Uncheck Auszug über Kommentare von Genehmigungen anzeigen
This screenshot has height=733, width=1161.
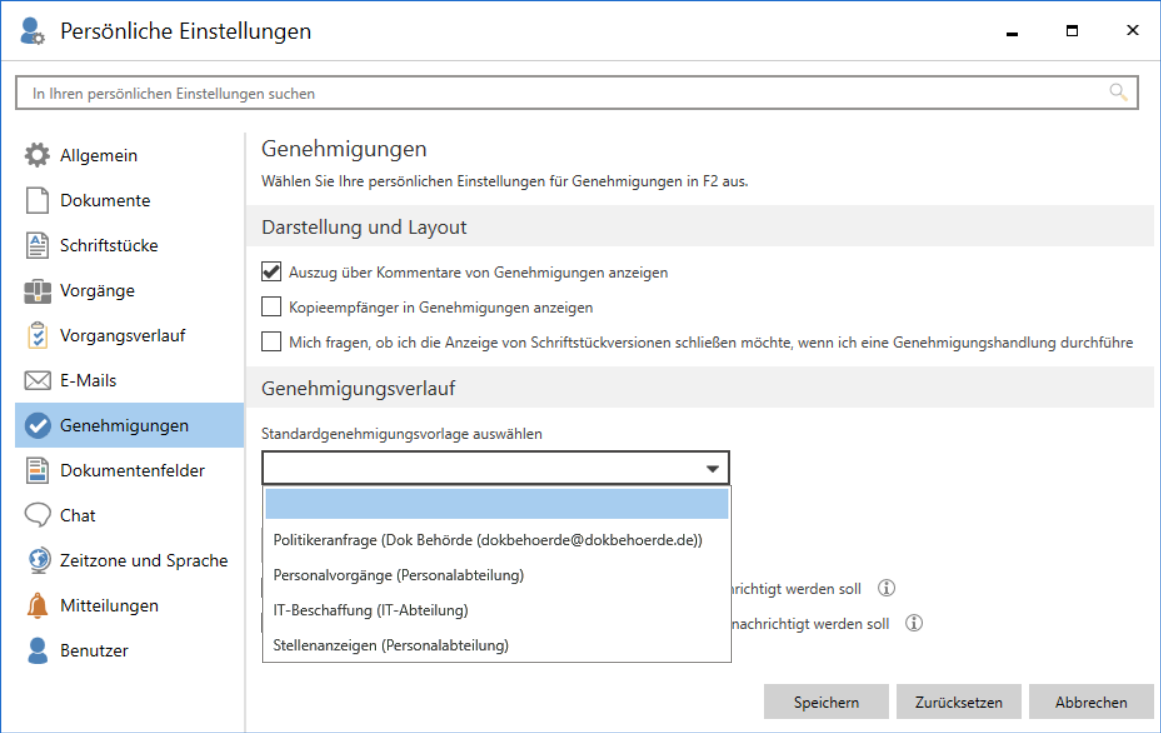(271, 272)
